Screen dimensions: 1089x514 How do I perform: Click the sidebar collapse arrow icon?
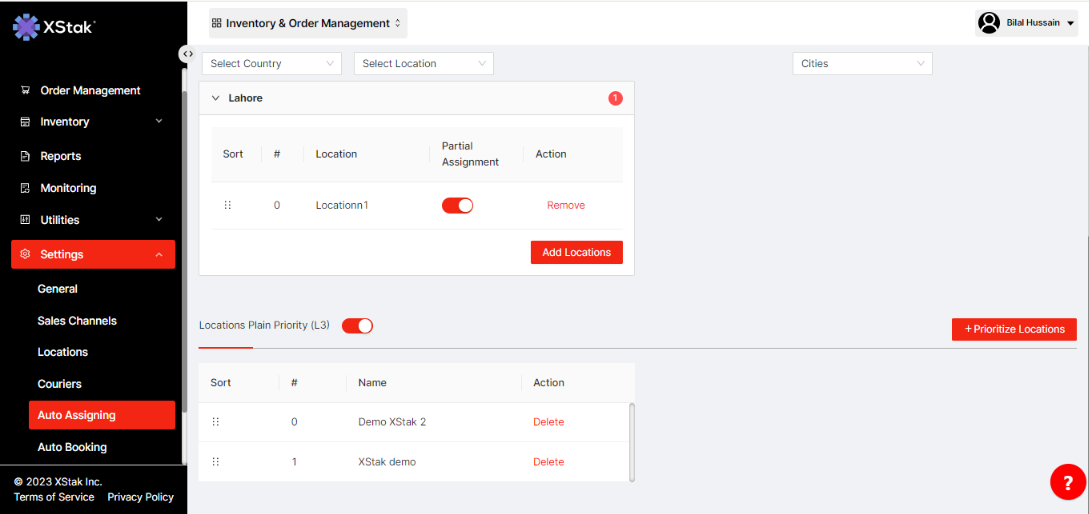click(x=187, y=54)
